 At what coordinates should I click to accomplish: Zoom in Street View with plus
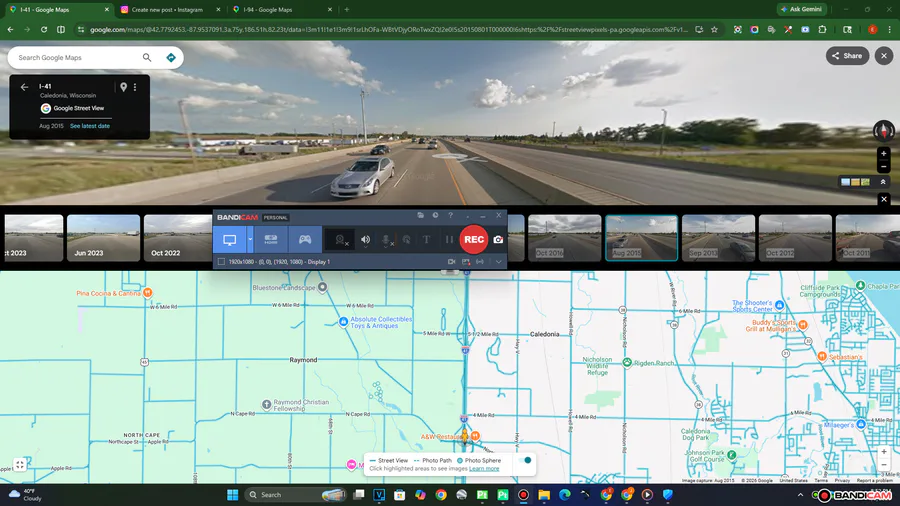[884, 154]
